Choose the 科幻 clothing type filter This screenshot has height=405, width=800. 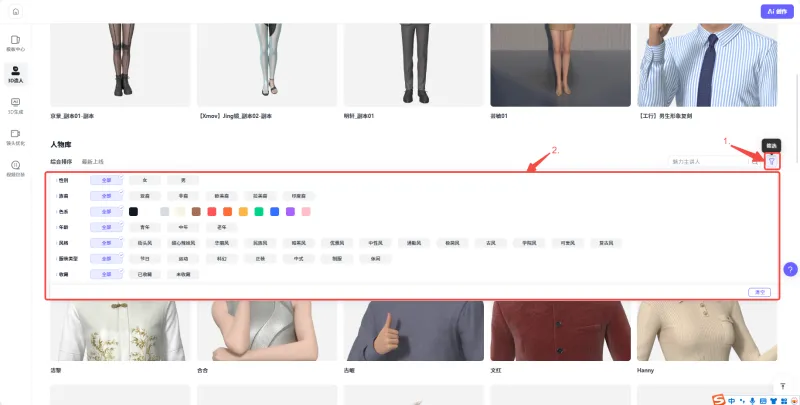coord(221,259)
